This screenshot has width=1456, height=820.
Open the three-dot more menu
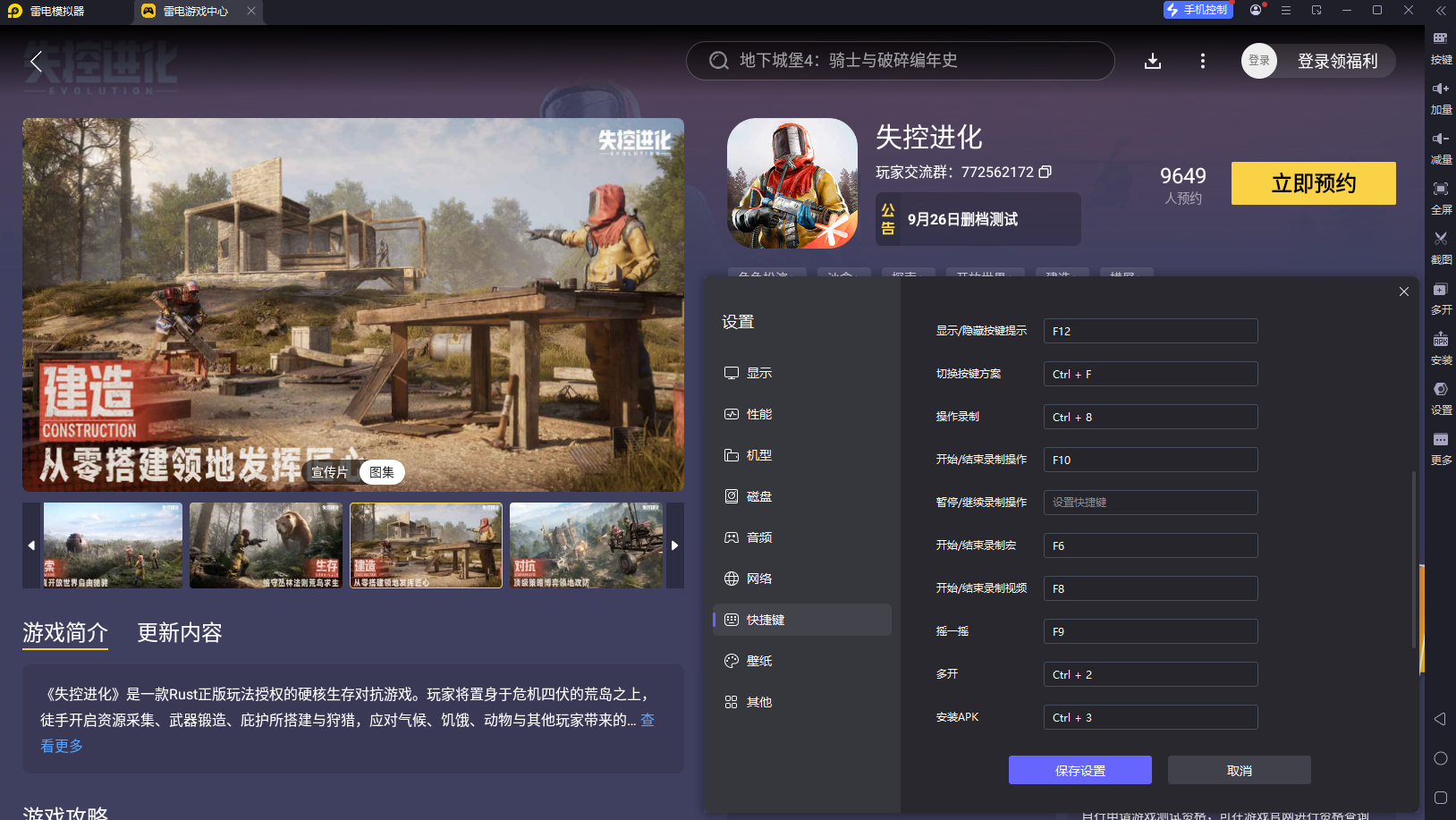tap(1203, 61)
